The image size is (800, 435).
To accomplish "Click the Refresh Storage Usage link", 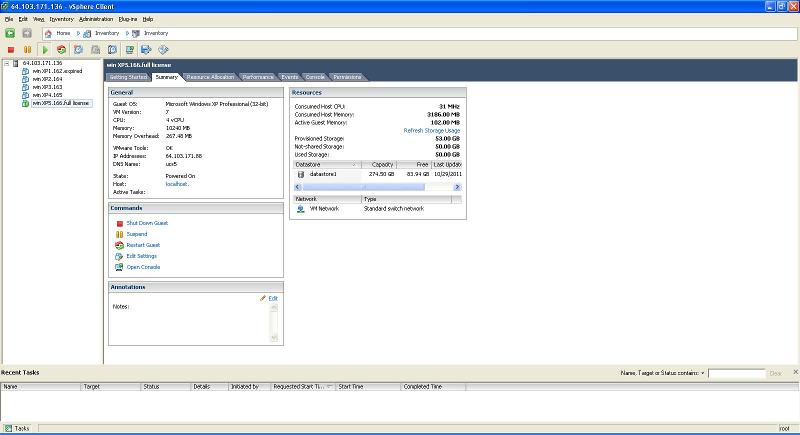I will pyautogui.click(x=432, y=131).
